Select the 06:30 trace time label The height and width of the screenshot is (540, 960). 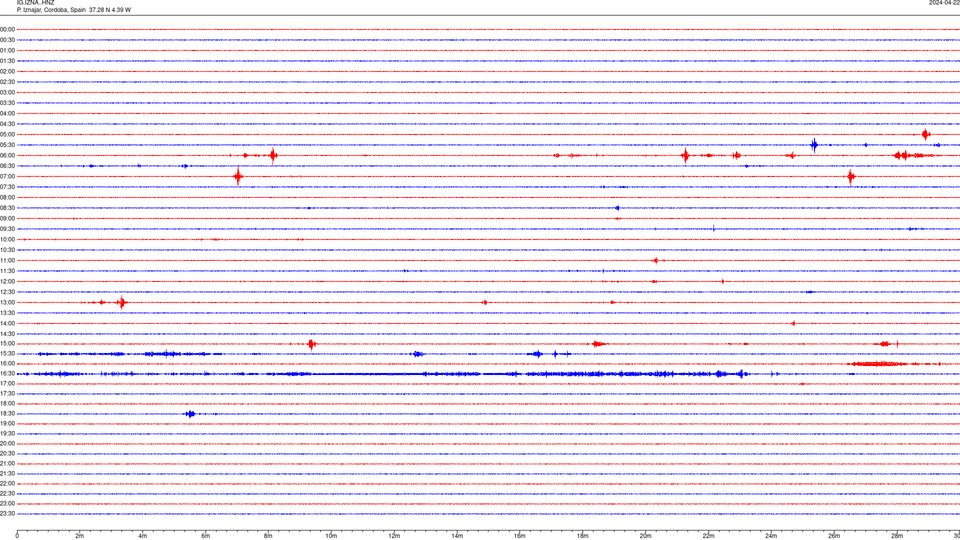click(7, 166)
